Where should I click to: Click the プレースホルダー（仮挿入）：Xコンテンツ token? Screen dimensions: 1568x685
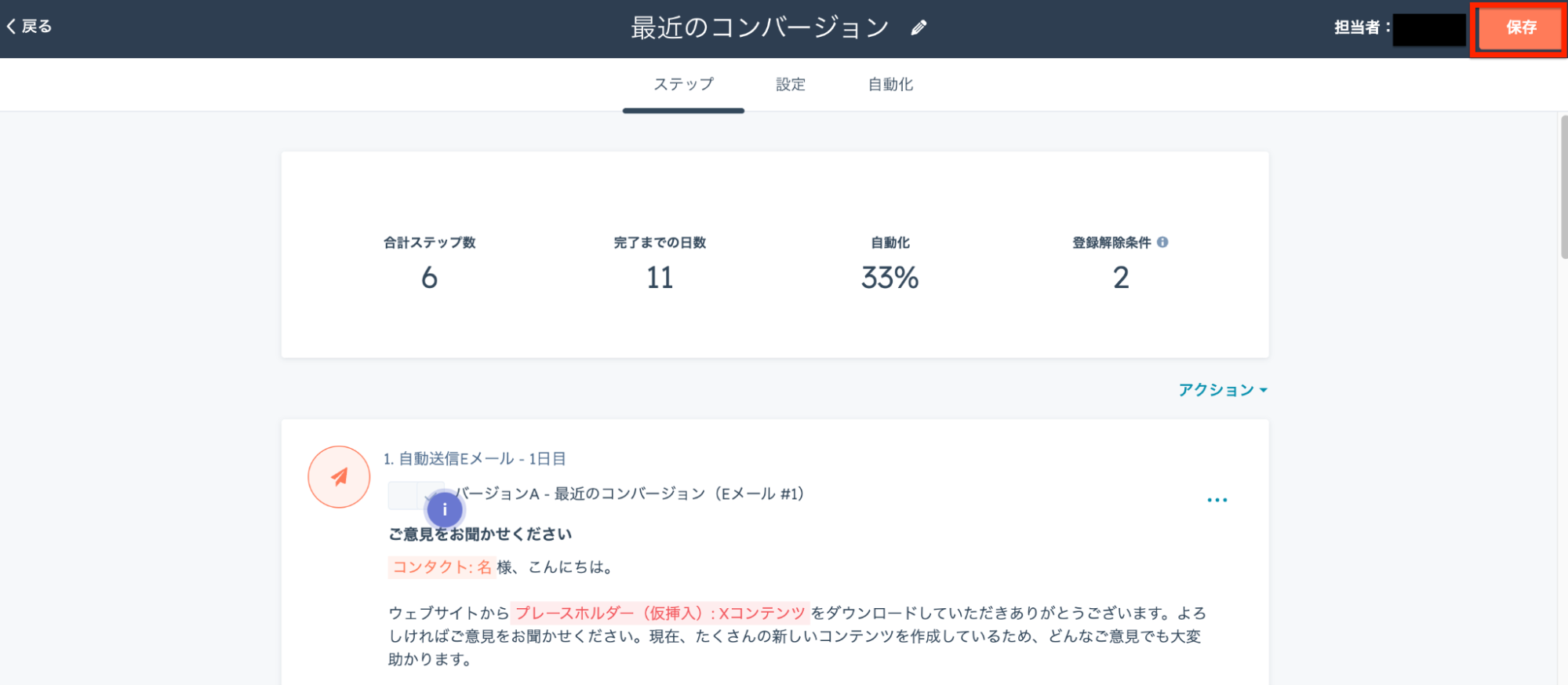pos(660,614)
